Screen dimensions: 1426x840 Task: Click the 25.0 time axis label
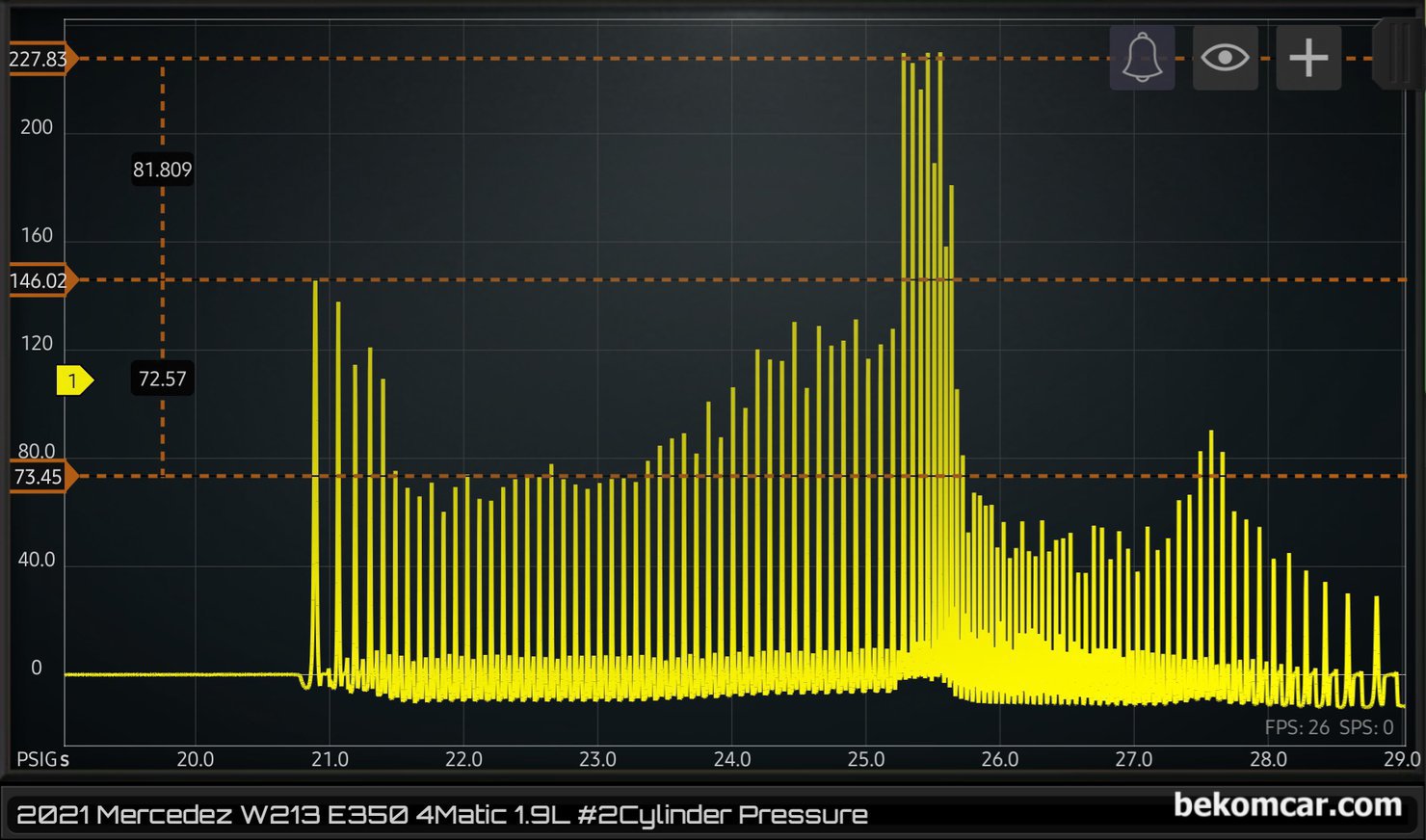pos(865,759)
